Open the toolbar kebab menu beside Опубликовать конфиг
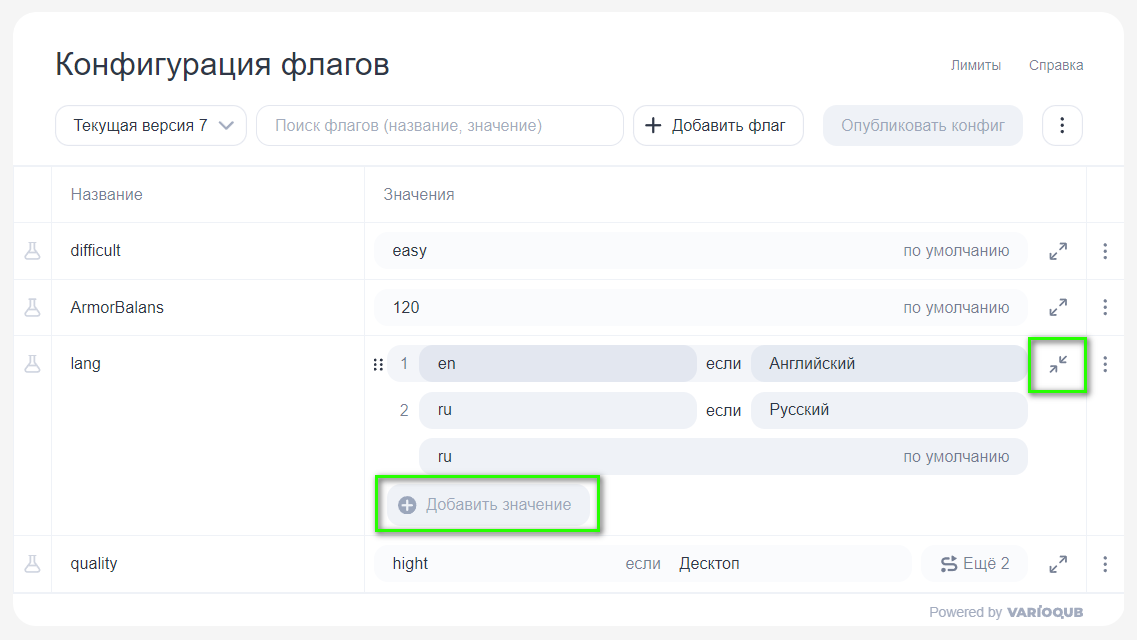The width and height of the screenshot is (1137, 640). click(1062, 125)
